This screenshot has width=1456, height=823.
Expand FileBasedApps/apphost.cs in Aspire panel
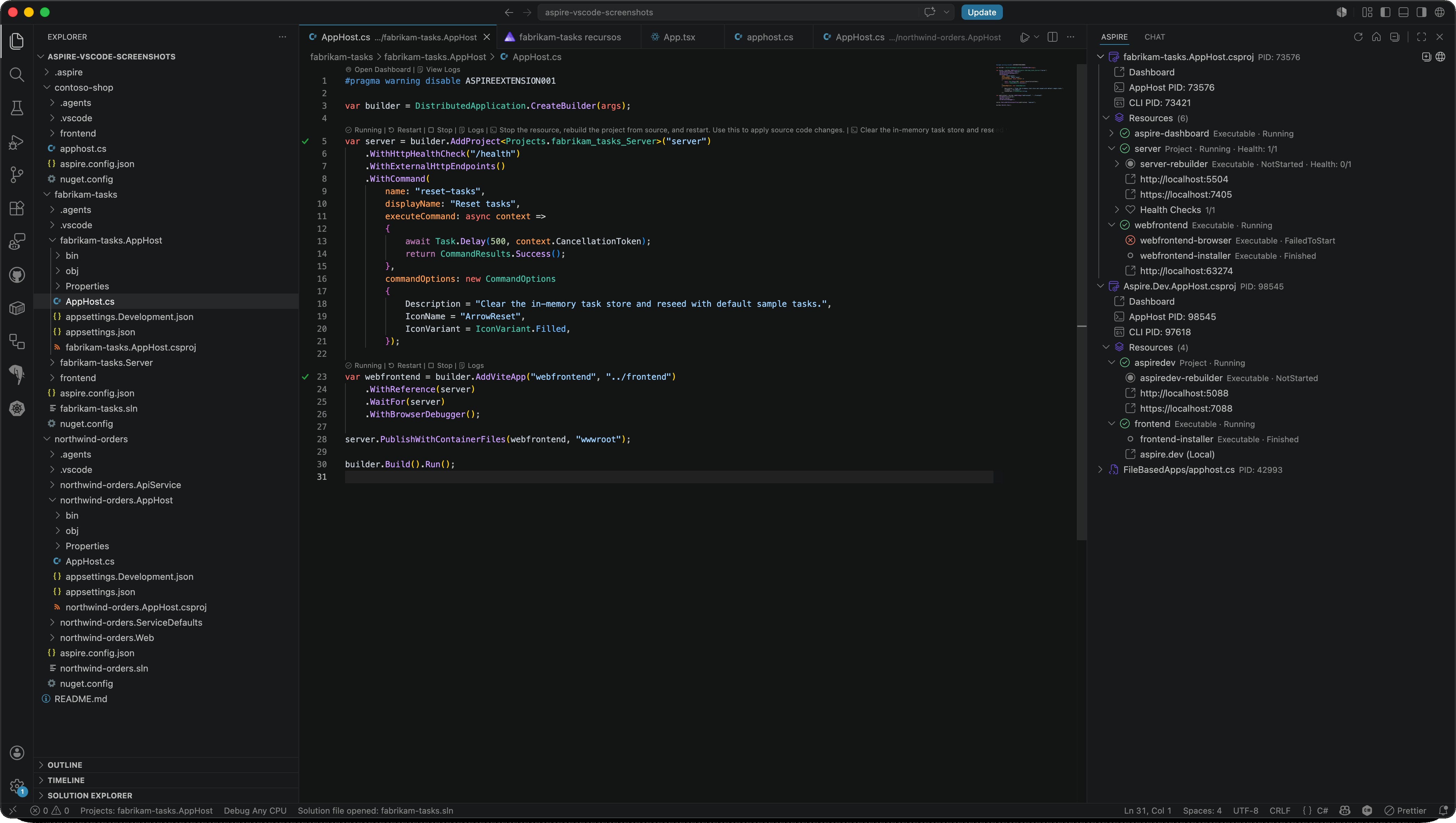pos(1101,470)
